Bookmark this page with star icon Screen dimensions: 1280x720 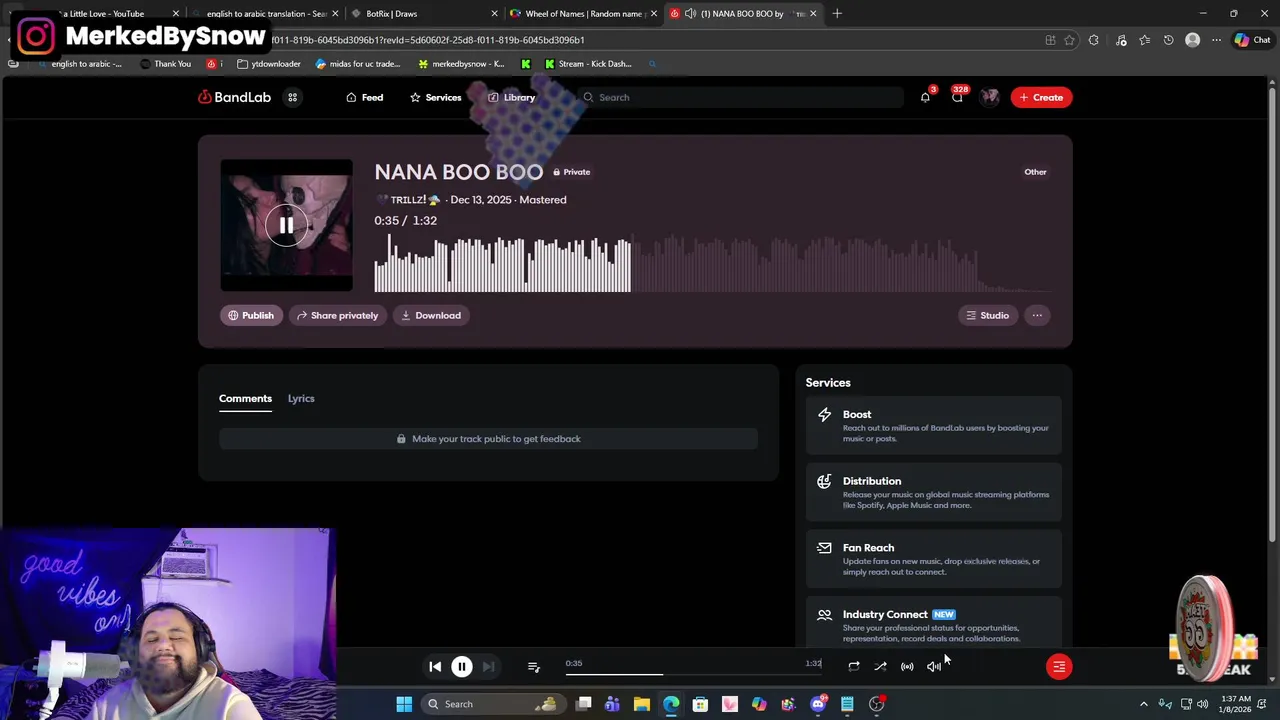tap(1069, 40)
